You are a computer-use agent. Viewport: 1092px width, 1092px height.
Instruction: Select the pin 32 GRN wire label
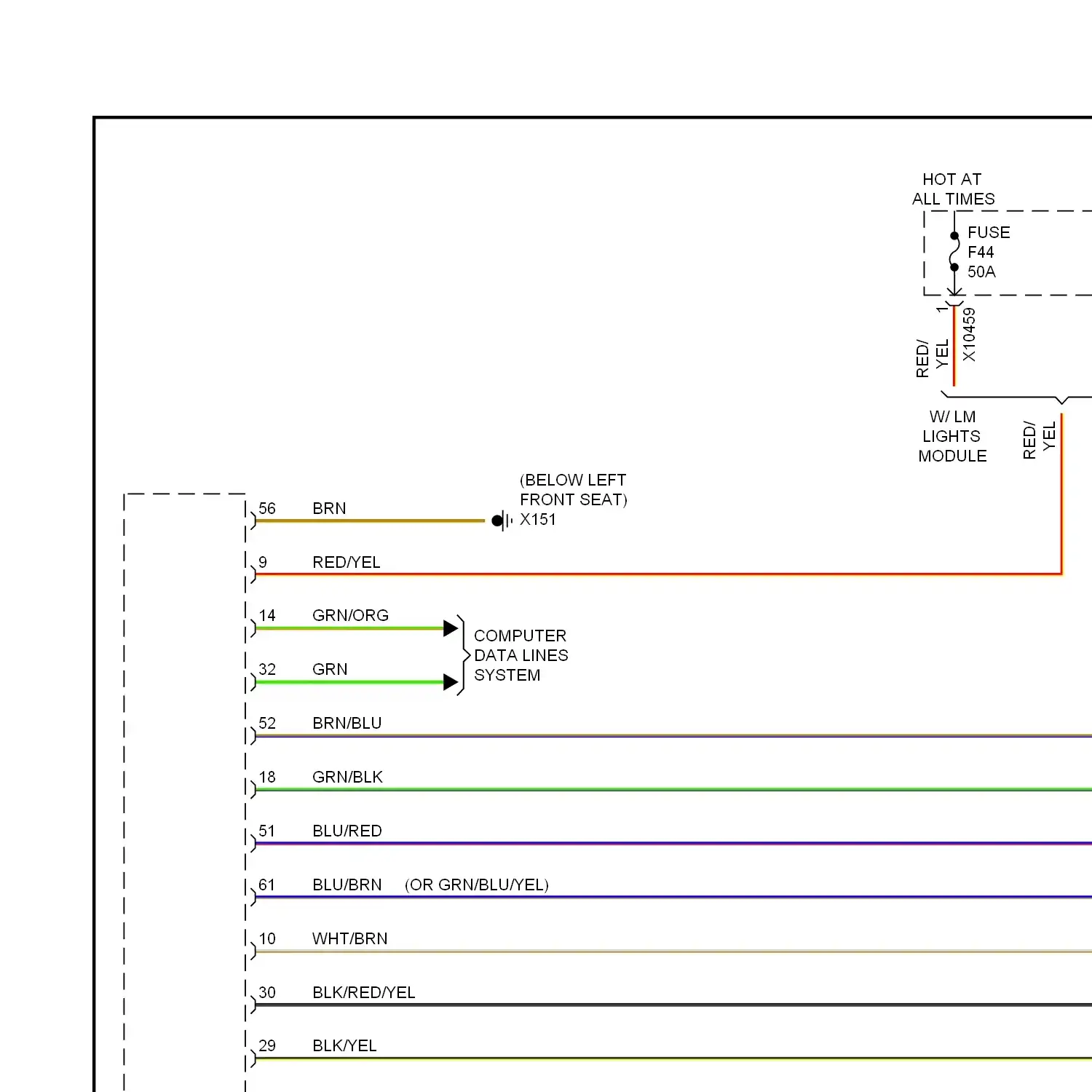point(330,669)
